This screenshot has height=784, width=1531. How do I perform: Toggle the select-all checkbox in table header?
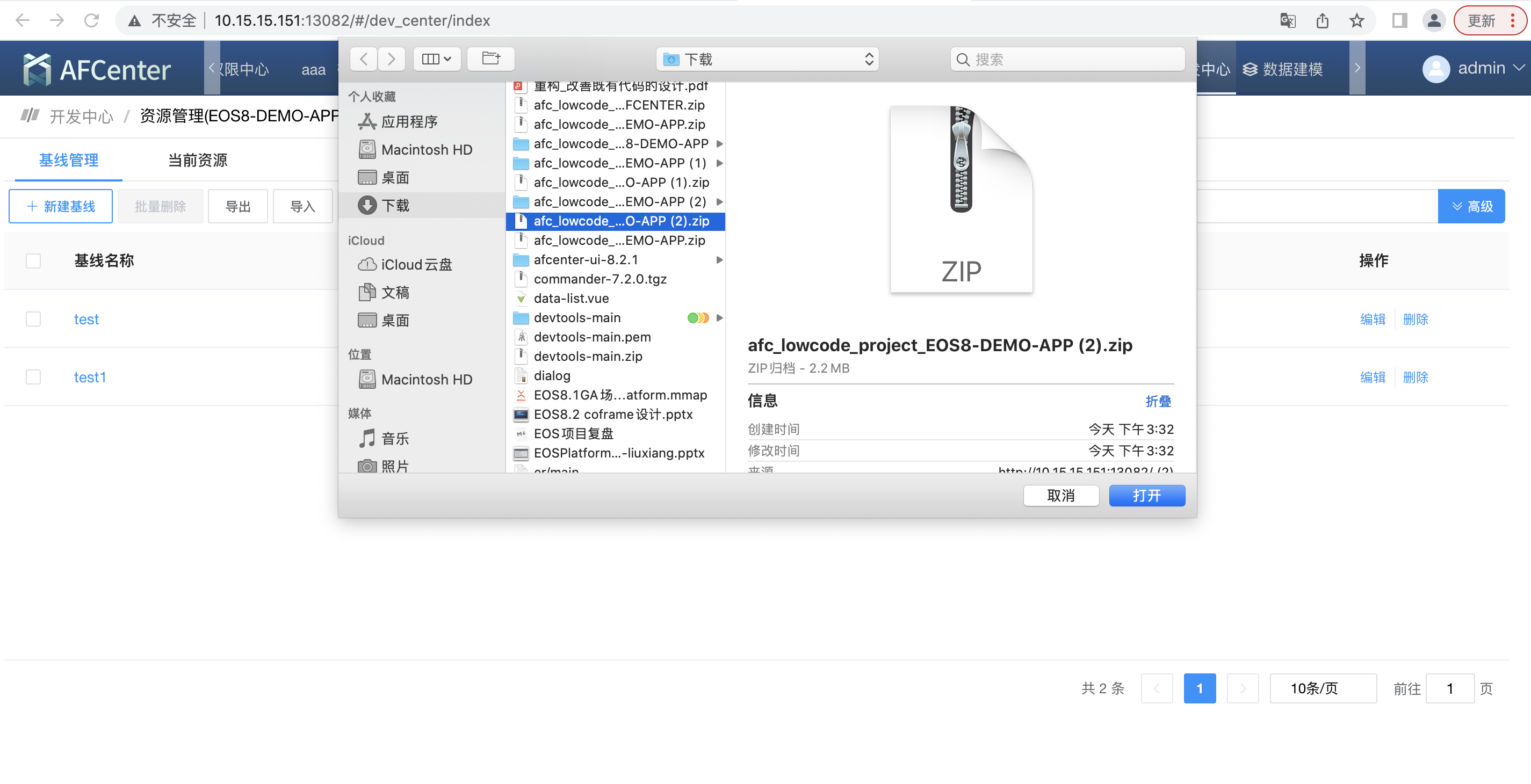click(x=33, y=261)
